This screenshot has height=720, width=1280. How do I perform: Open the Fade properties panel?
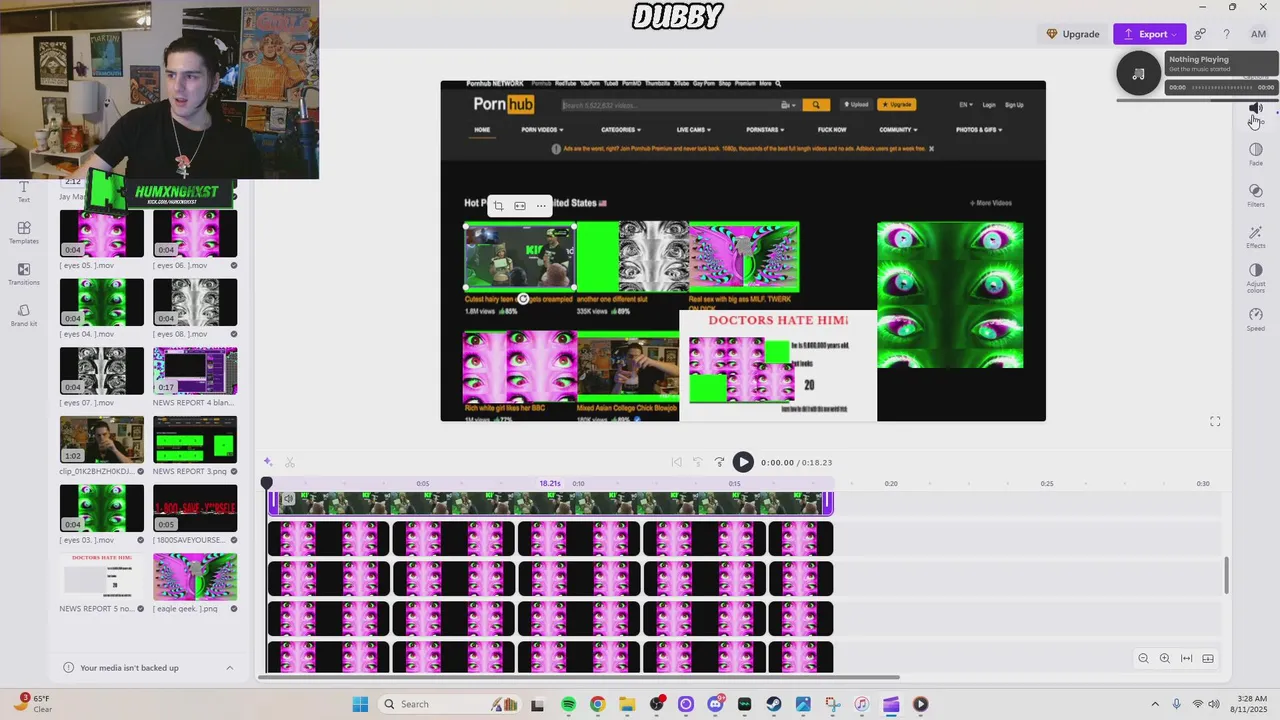(x=1256, y=154)
